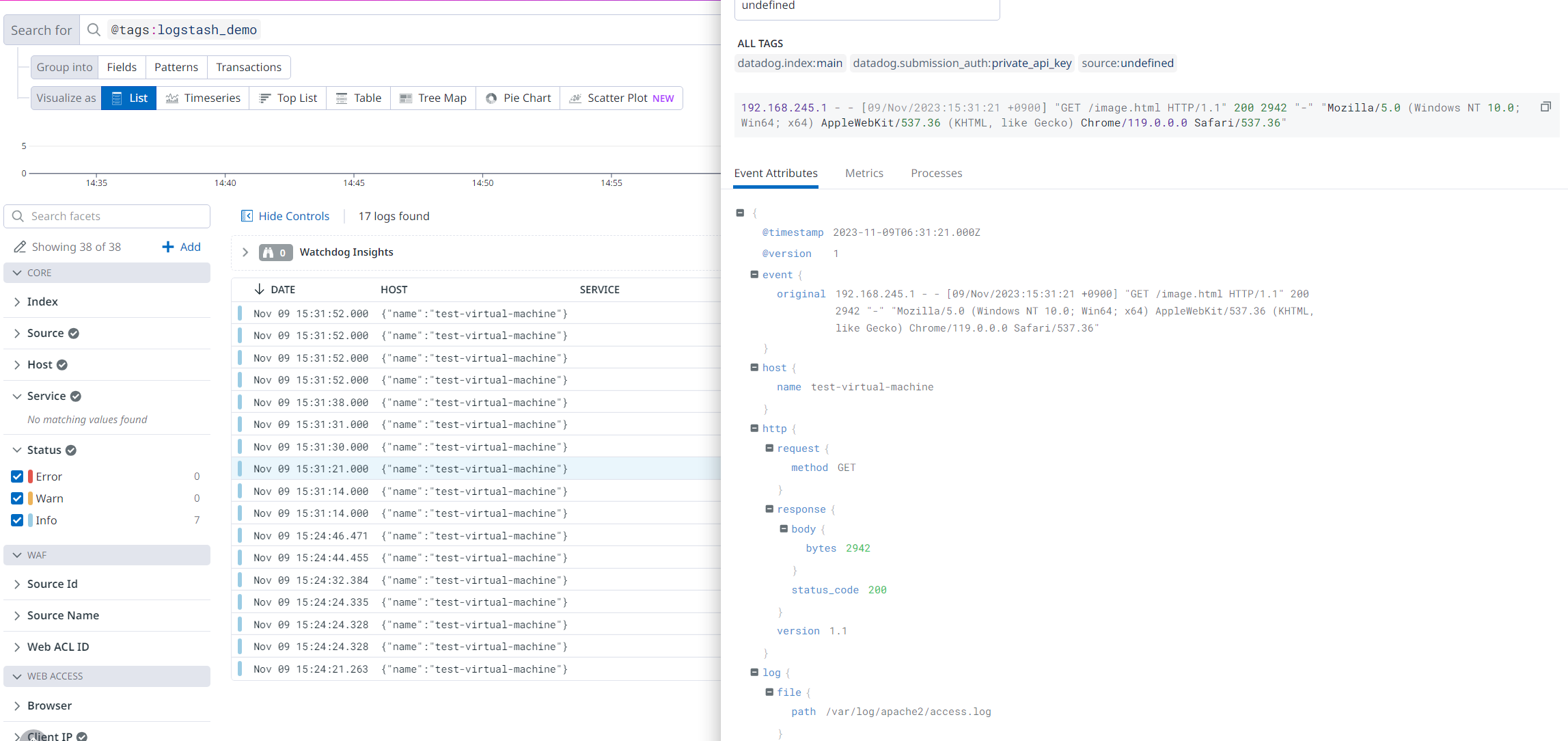
Task: Collapse the http attribute node
Action: point(754,429)
